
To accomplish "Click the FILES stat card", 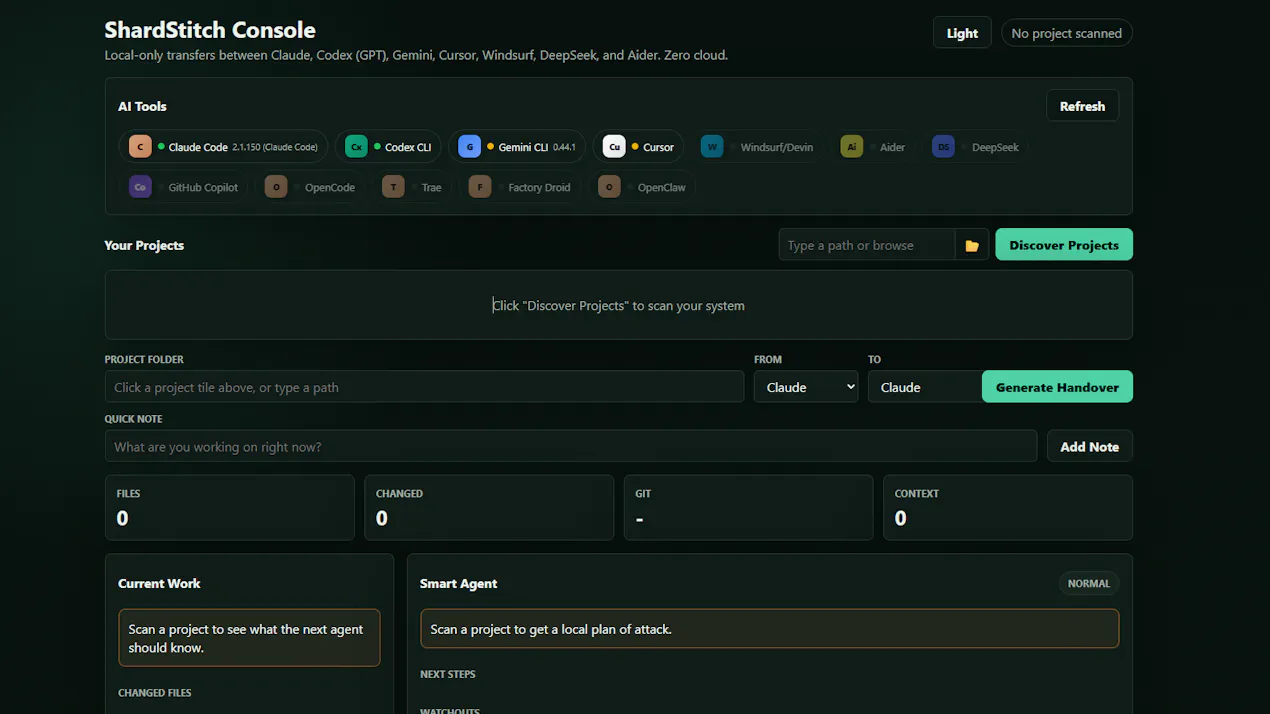I will pos(230,508).
